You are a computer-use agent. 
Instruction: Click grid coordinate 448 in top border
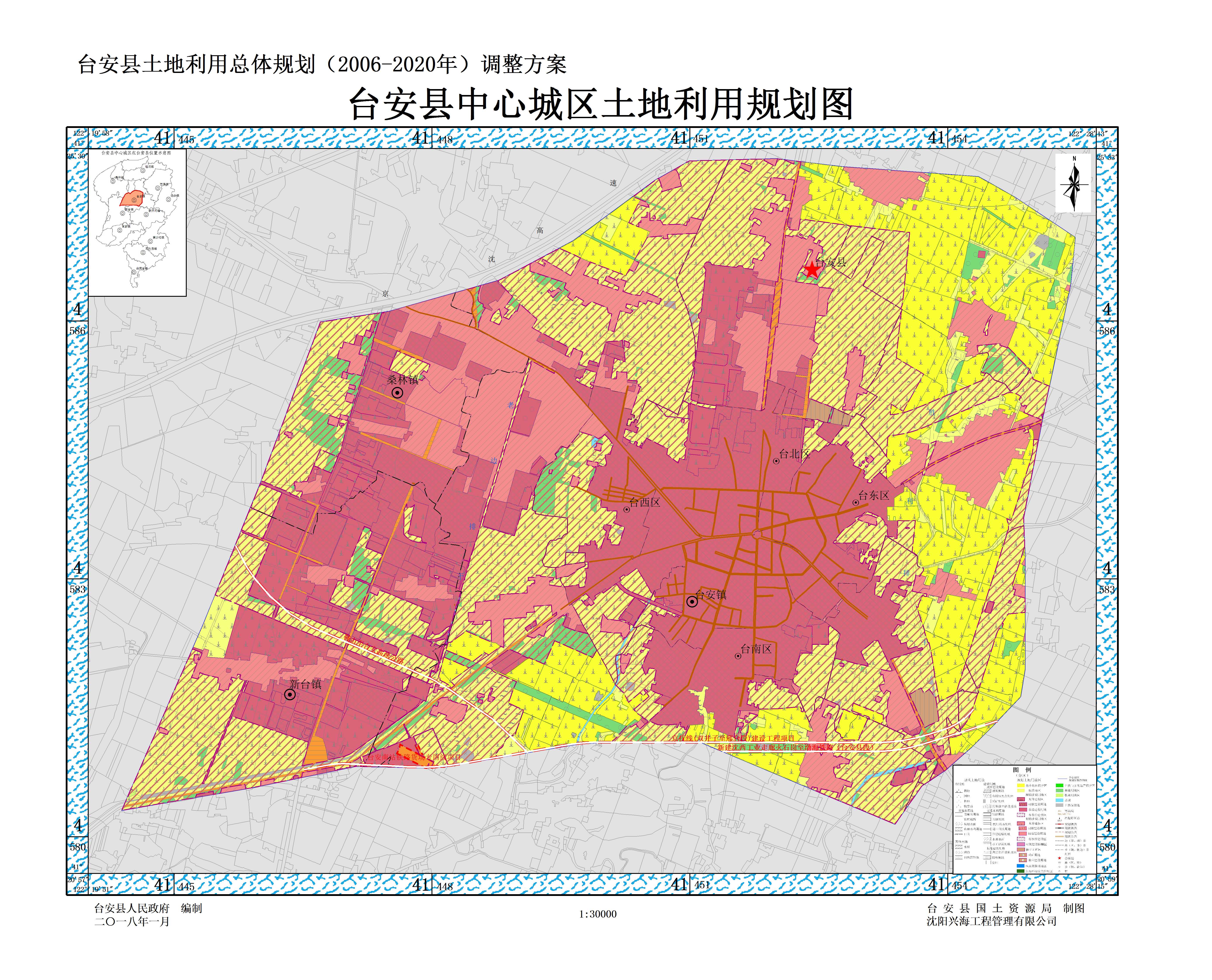pyautogui.click(x=445, y=140)
